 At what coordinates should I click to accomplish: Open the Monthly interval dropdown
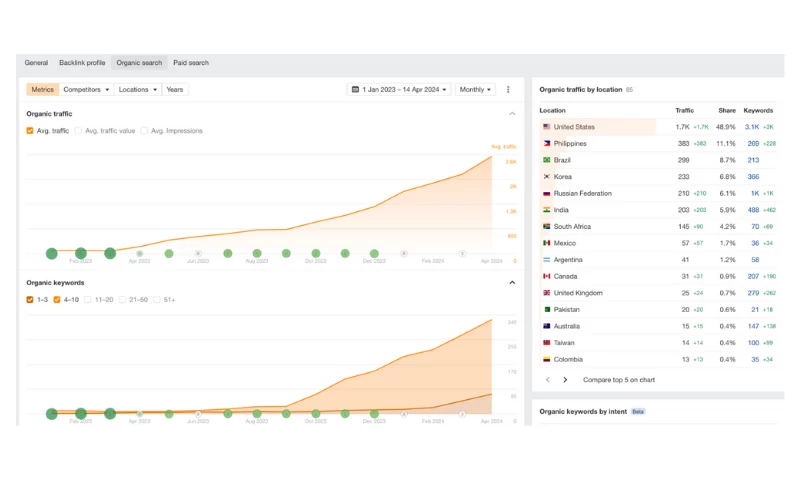tap(475, 90)
